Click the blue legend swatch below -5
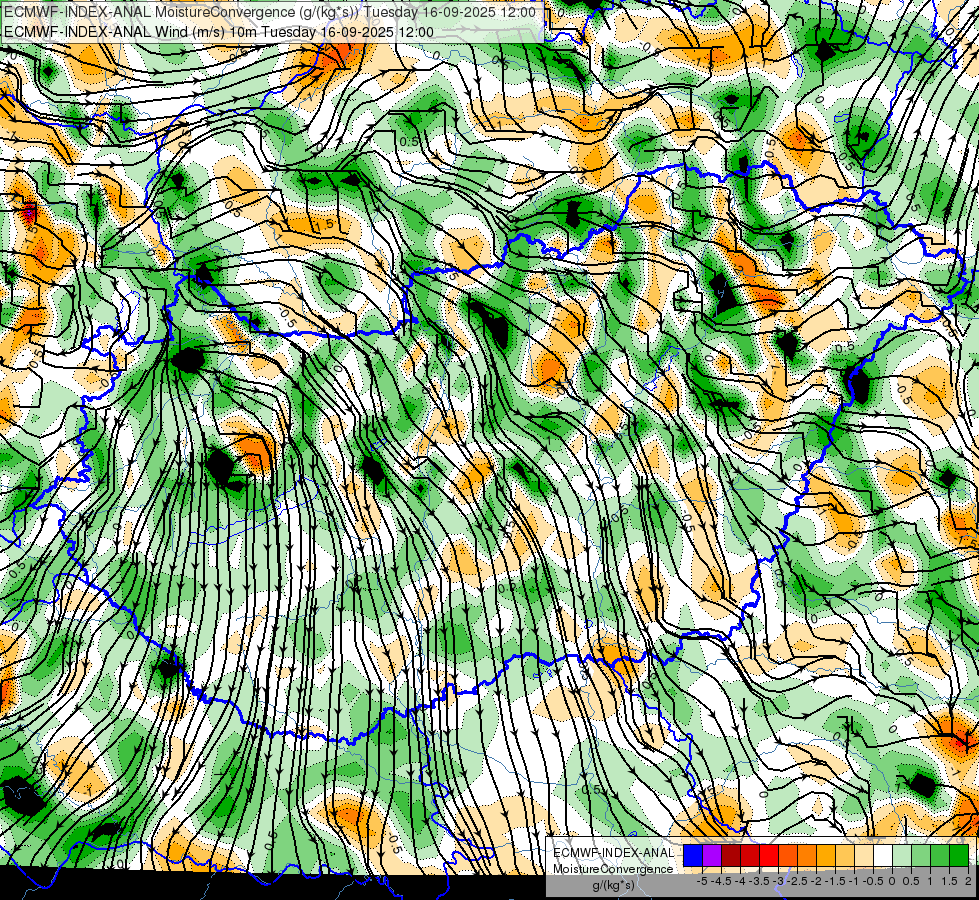The image size is (979, 900). click(692, 855)
